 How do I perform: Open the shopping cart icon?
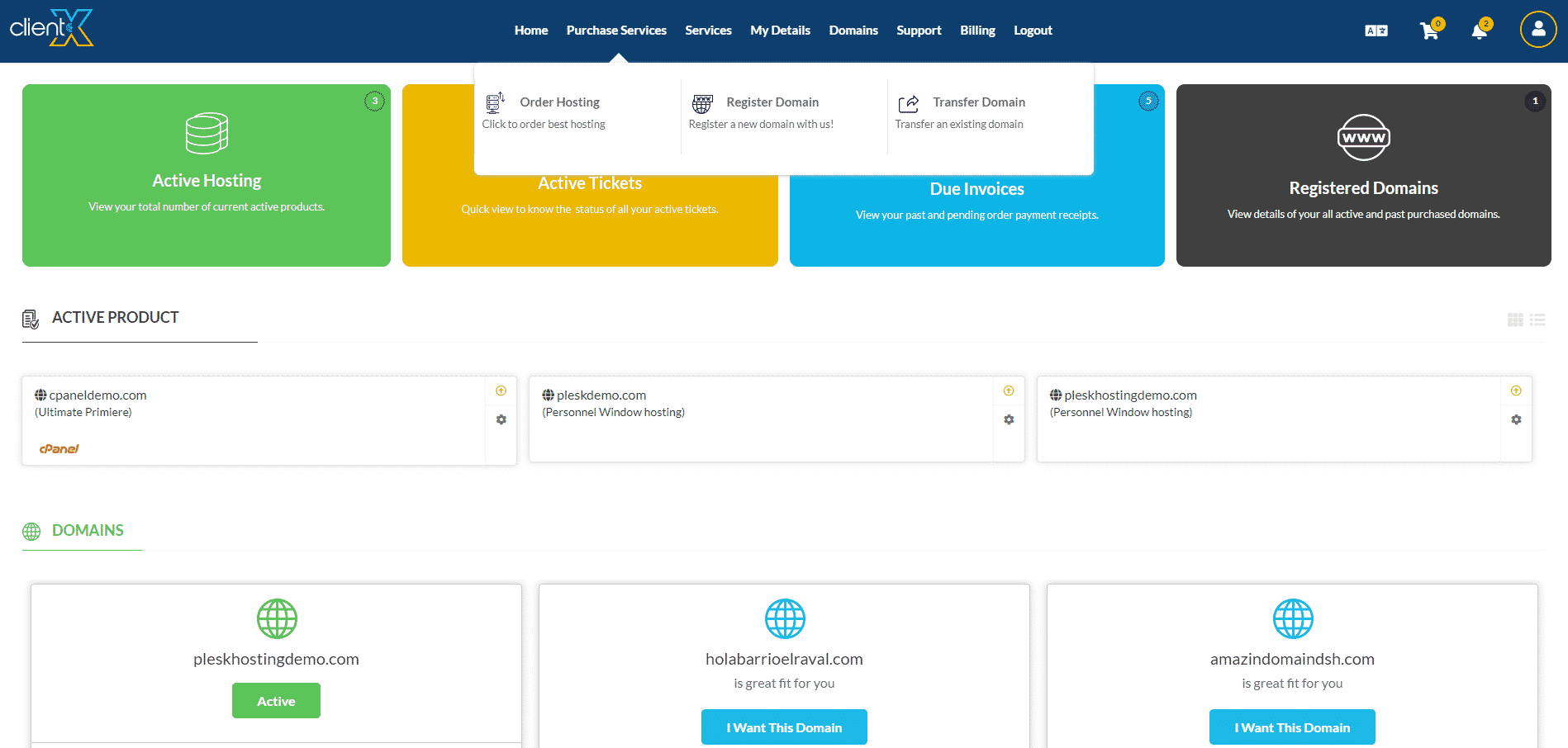pos(1428,31)
